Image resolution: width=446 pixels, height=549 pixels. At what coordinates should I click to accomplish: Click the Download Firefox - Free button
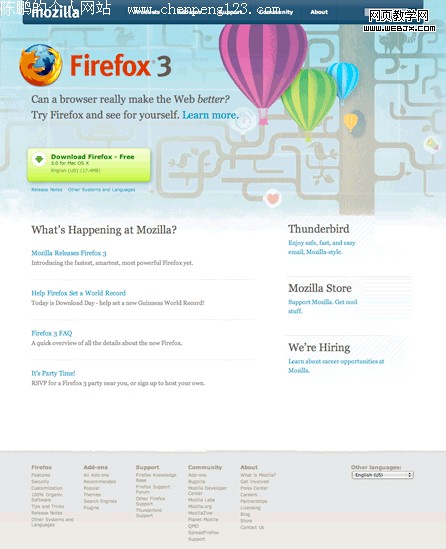click(89, 165)
